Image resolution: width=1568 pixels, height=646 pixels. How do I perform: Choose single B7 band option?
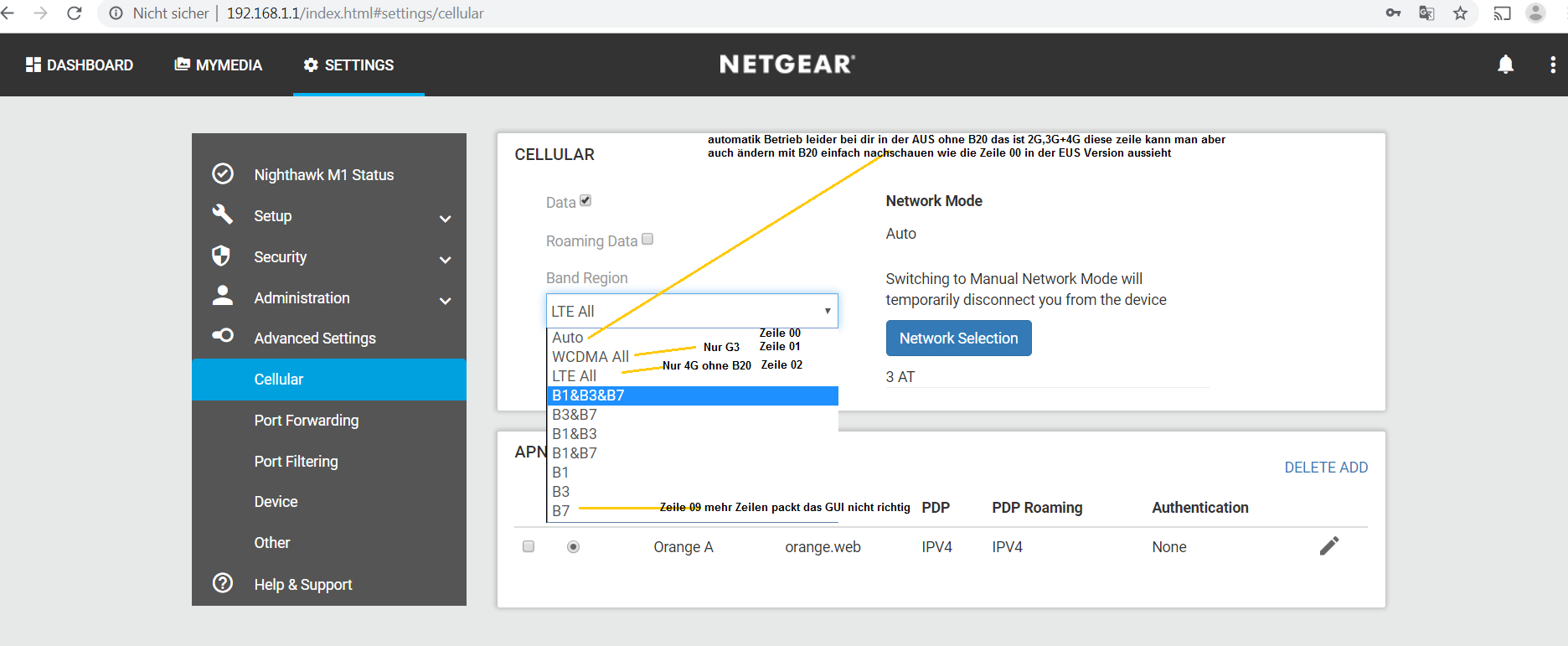693,511
